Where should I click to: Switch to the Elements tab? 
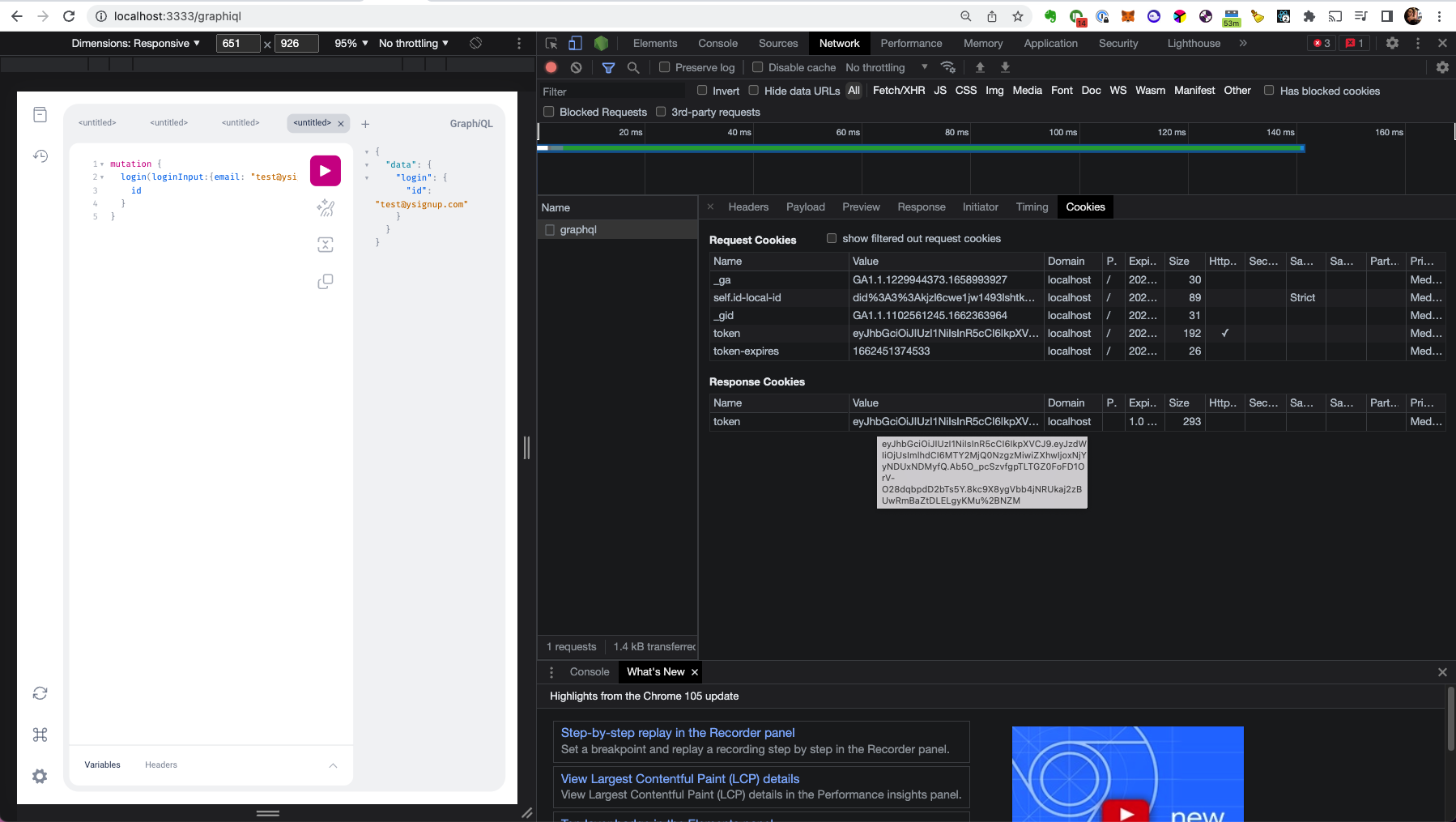[x=655, y=43]
